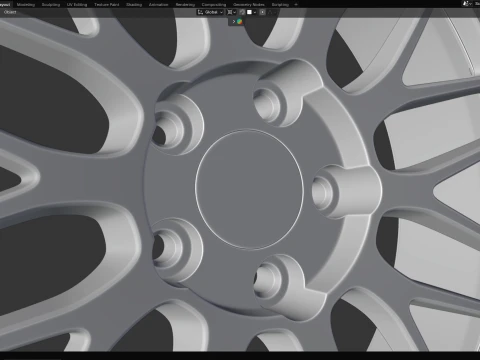Switch to the Geometry Nodes workspace tab
This screenshot has height=360, width=480.
249,5
